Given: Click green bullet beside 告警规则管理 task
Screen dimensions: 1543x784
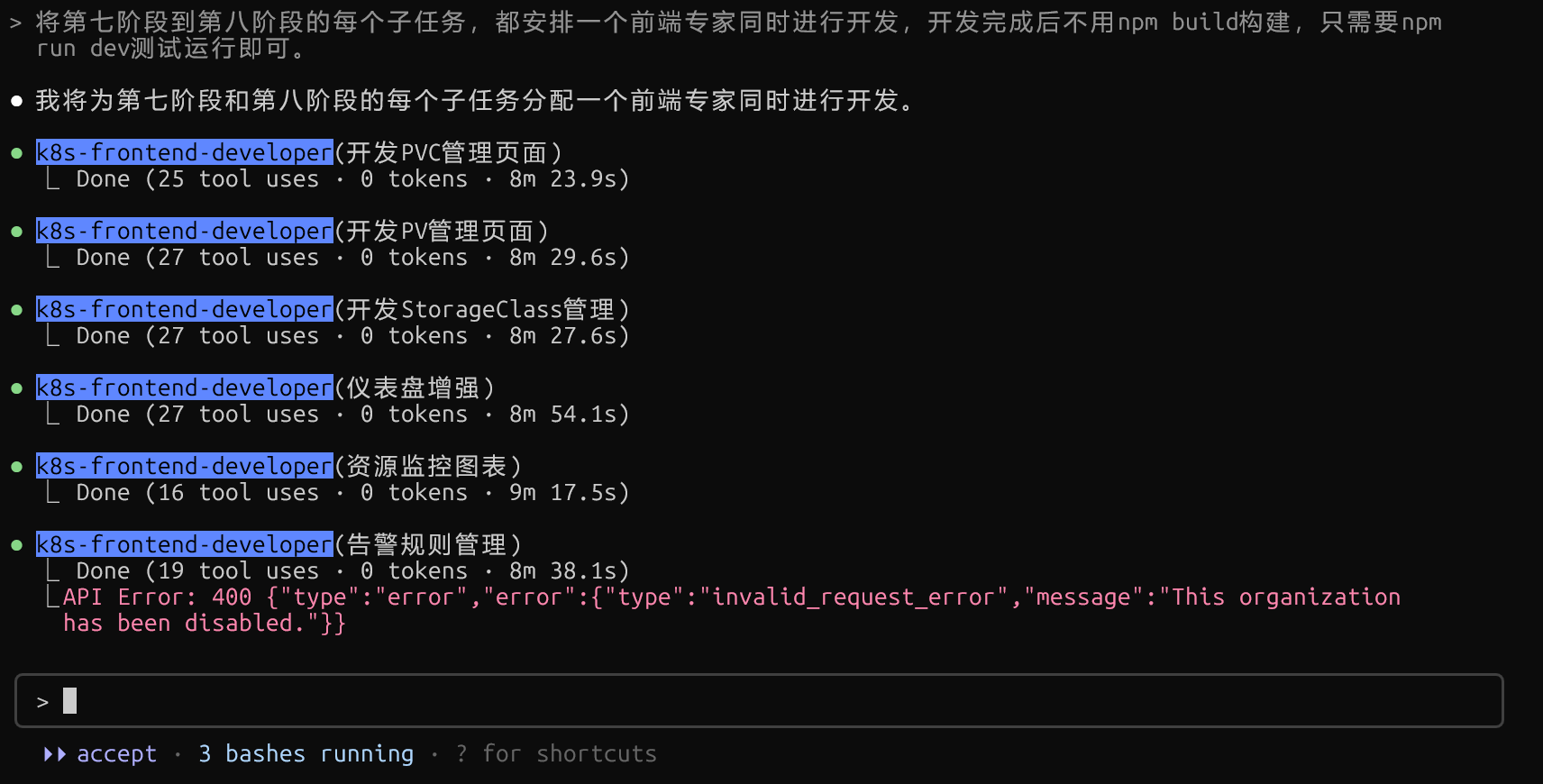Looking at the screenshot, I should point(16,545).
